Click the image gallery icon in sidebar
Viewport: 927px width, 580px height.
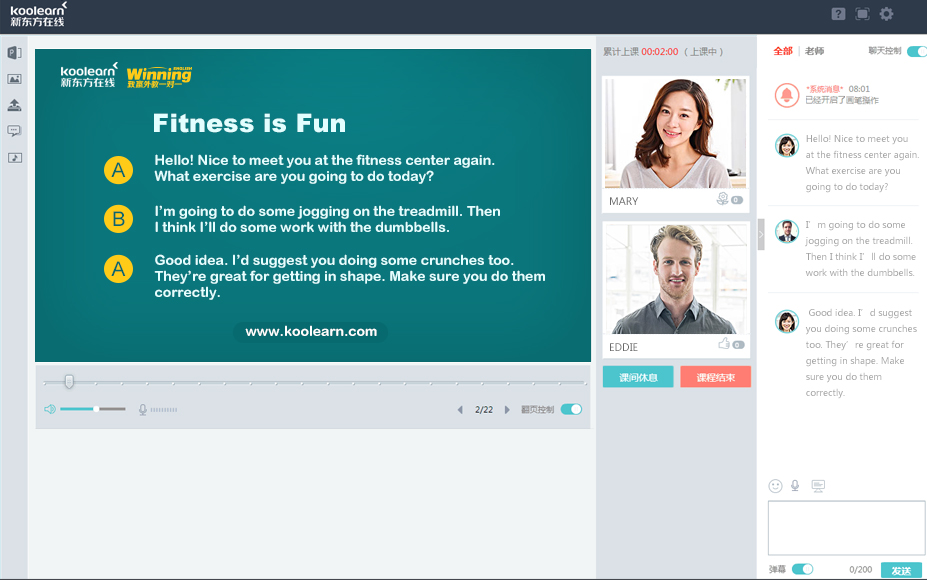(14, 79)
